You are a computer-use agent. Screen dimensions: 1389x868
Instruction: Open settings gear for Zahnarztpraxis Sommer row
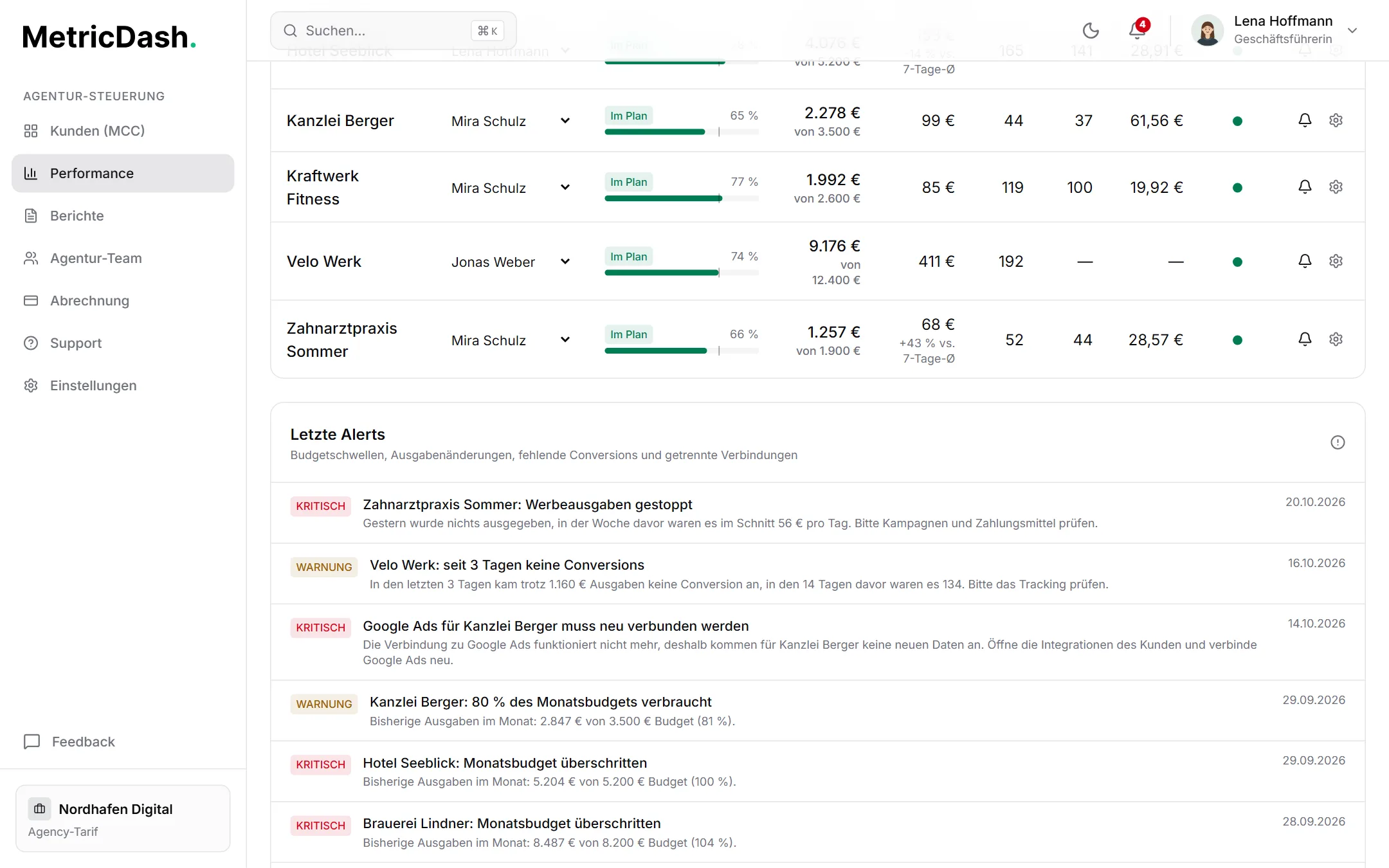pos(1336,339)
